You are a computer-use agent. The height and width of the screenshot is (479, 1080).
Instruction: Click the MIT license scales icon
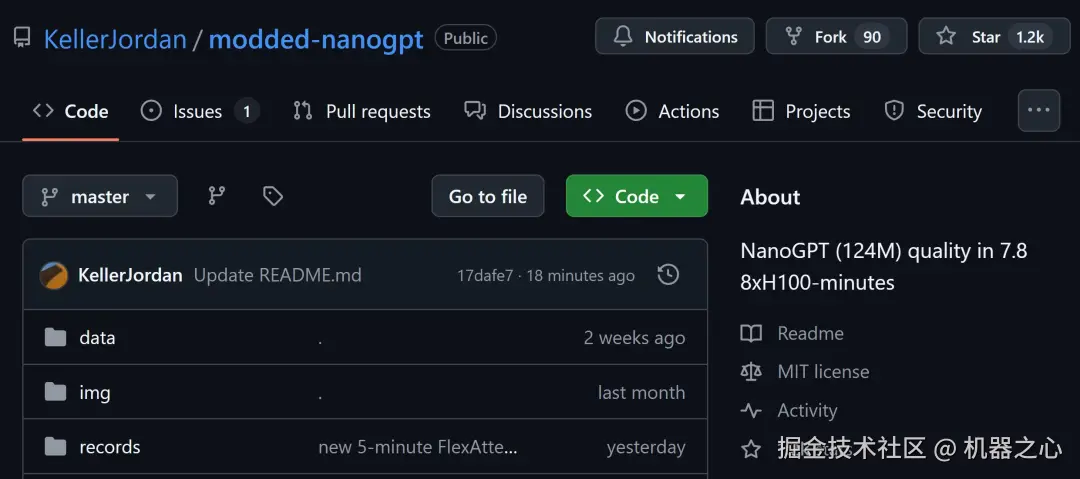(x=751, y=372)
